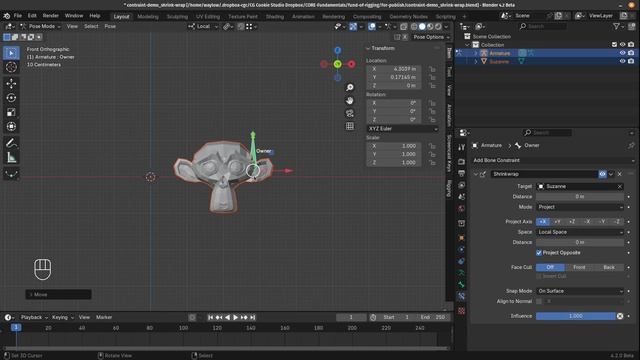Open the XYZ Euler rotation mode dropdown
640x360 pixels.
(402, 129)
